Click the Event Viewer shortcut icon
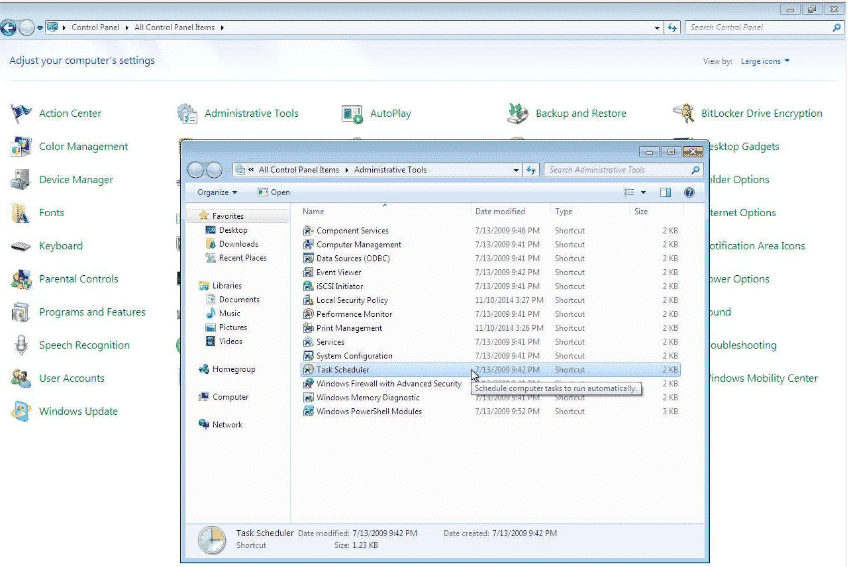The height and width of the screenshot is (567, 855). click(x=308, y=272)
